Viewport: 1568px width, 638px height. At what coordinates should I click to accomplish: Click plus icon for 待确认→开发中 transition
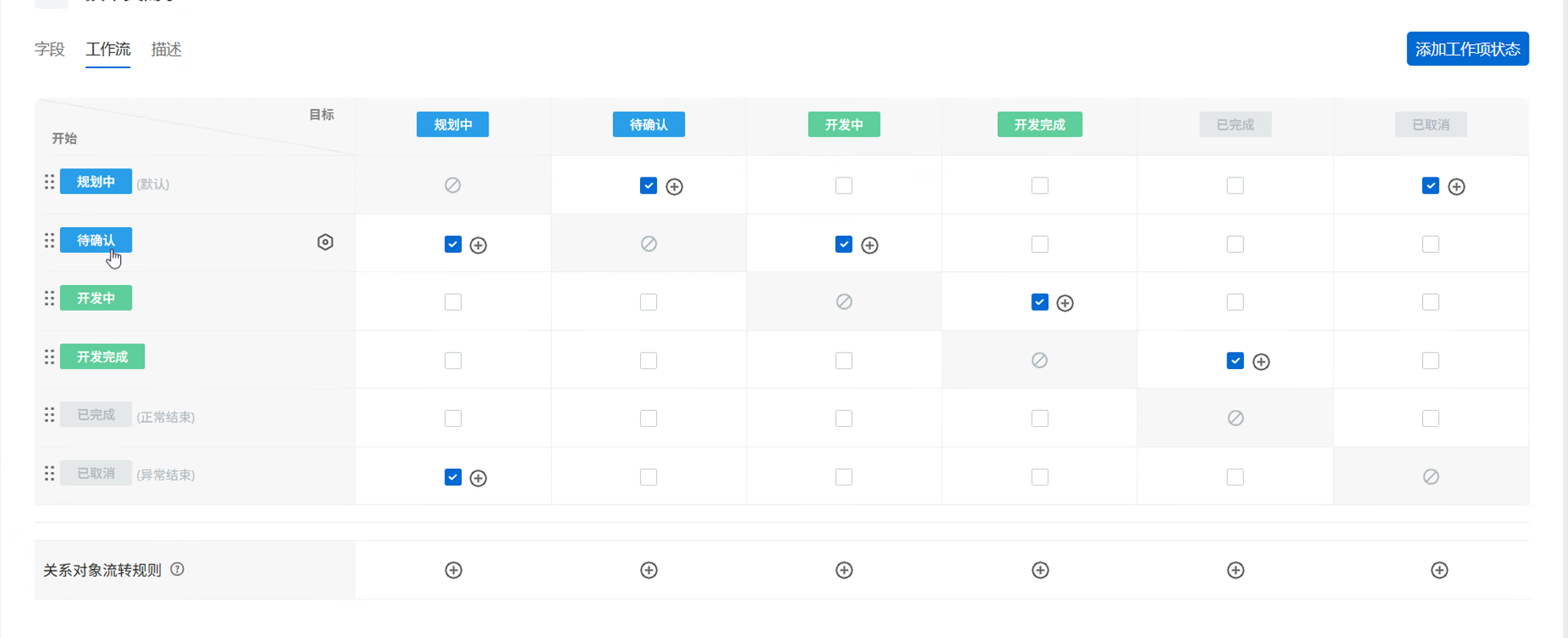pos(869,246)
